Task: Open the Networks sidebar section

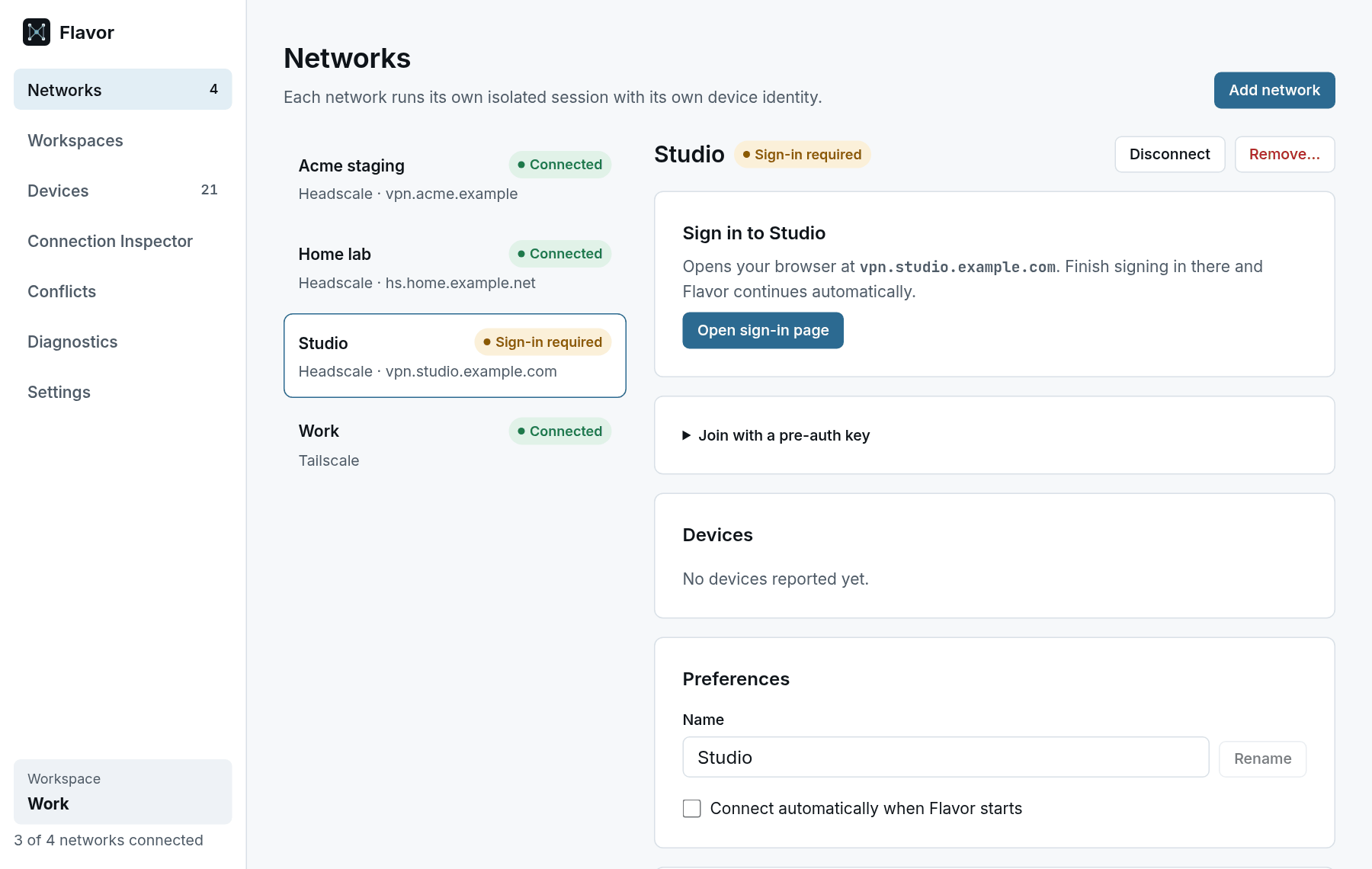Action: pos(123,89)
